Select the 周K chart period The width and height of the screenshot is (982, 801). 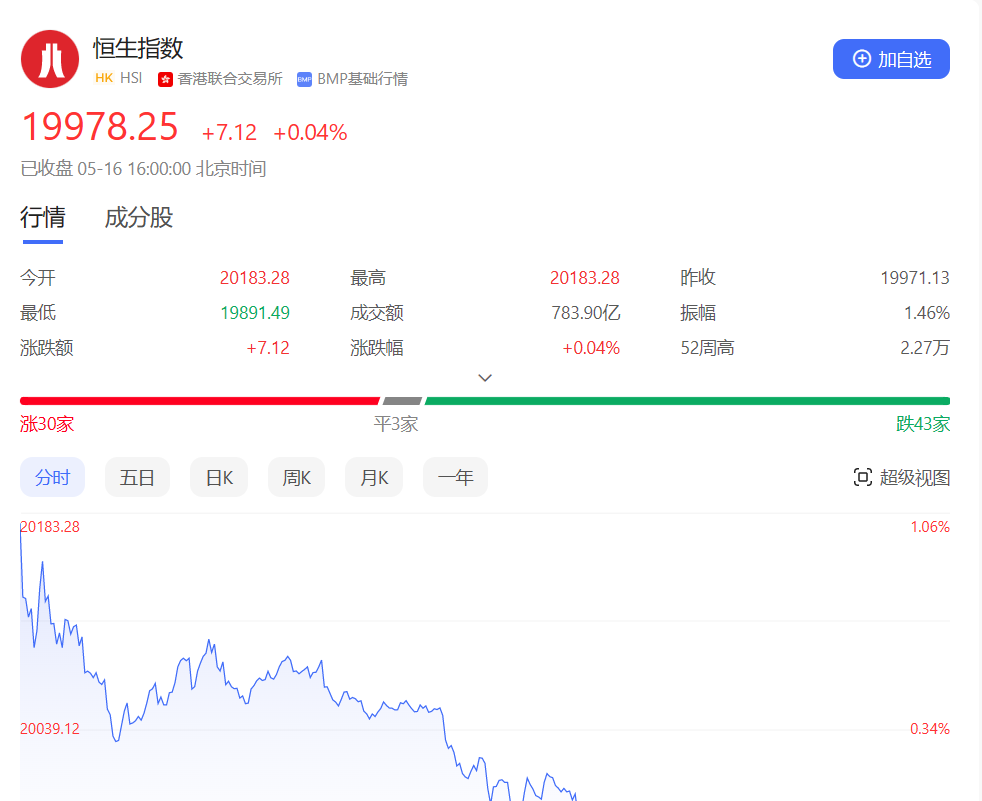[296, 477]
